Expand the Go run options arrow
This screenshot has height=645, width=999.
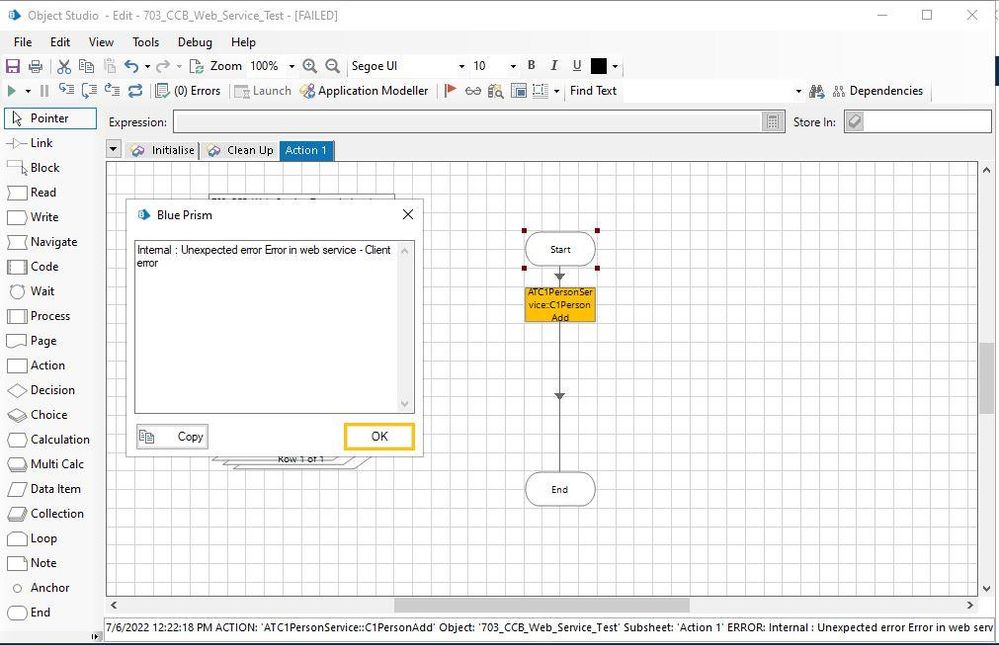pyautogui.click(x=28, y=91)
